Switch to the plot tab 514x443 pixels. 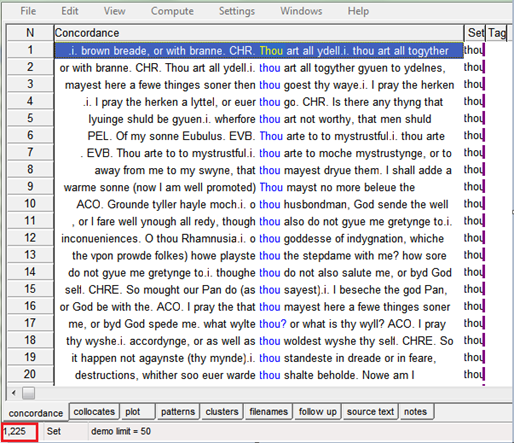(138, 412)
